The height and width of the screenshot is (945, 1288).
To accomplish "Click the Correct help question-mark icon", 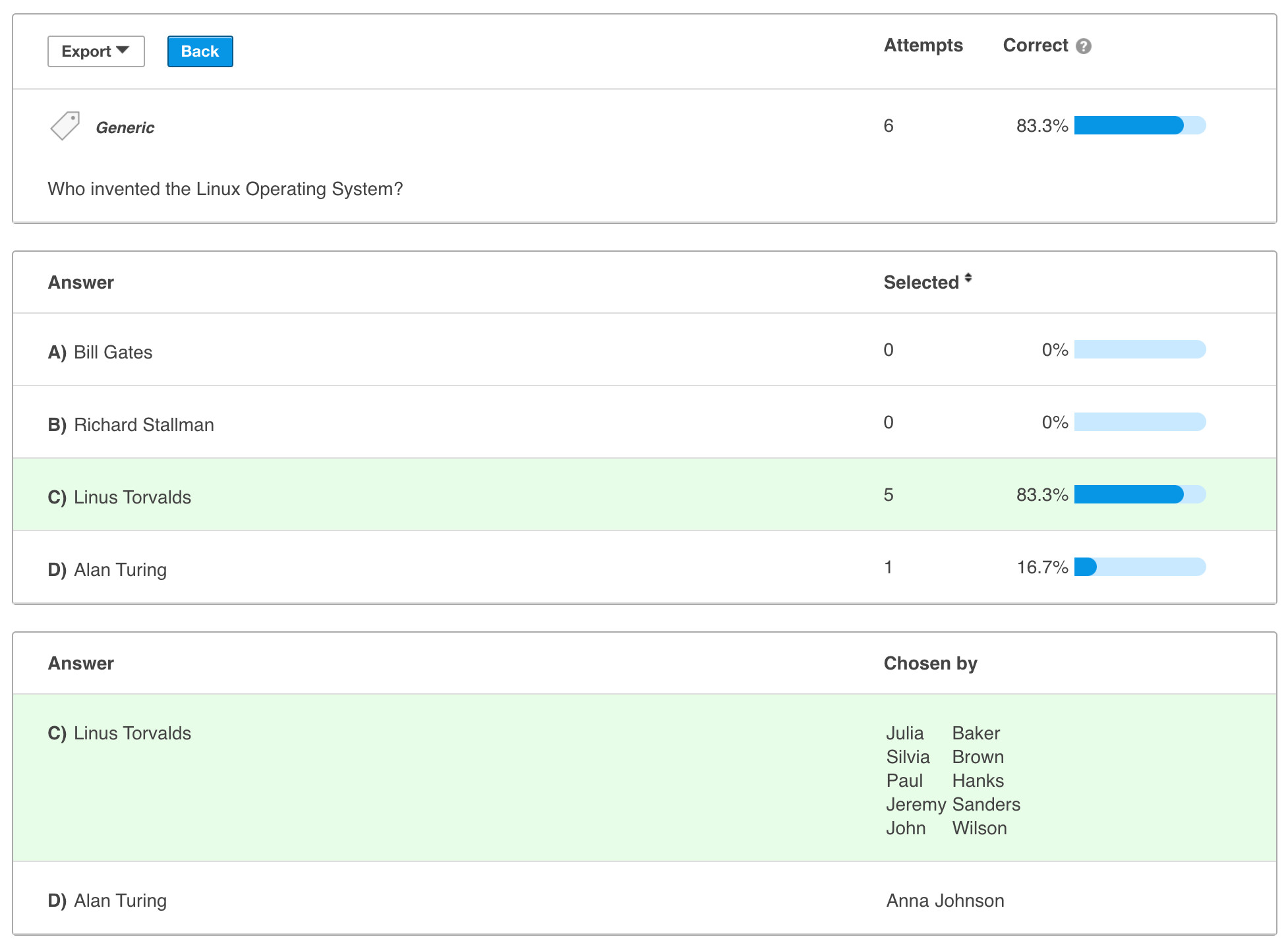I will pos(1083,46).
